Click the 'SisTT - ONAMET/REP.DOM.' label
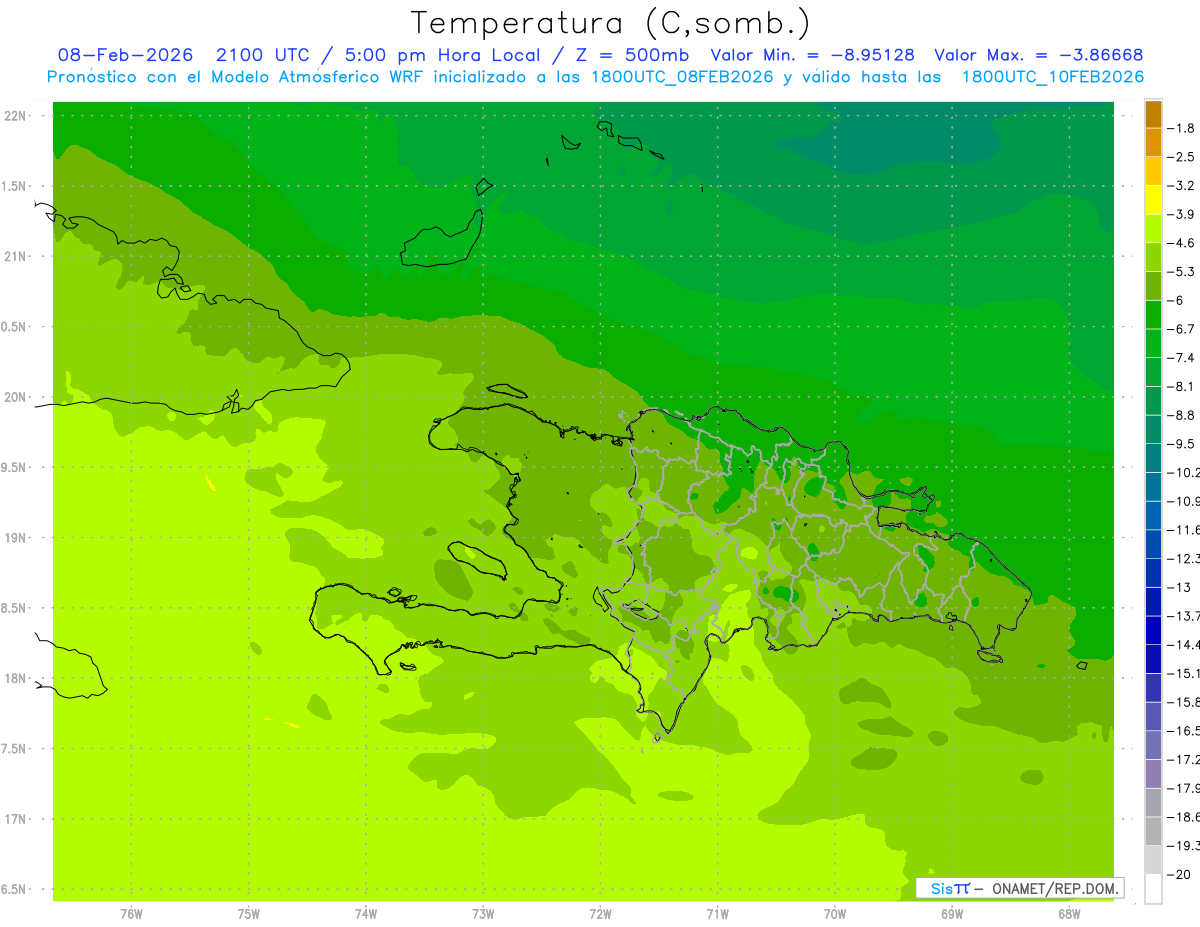The width and height of the screenshot is (1200, 927). click(1019, 888)
